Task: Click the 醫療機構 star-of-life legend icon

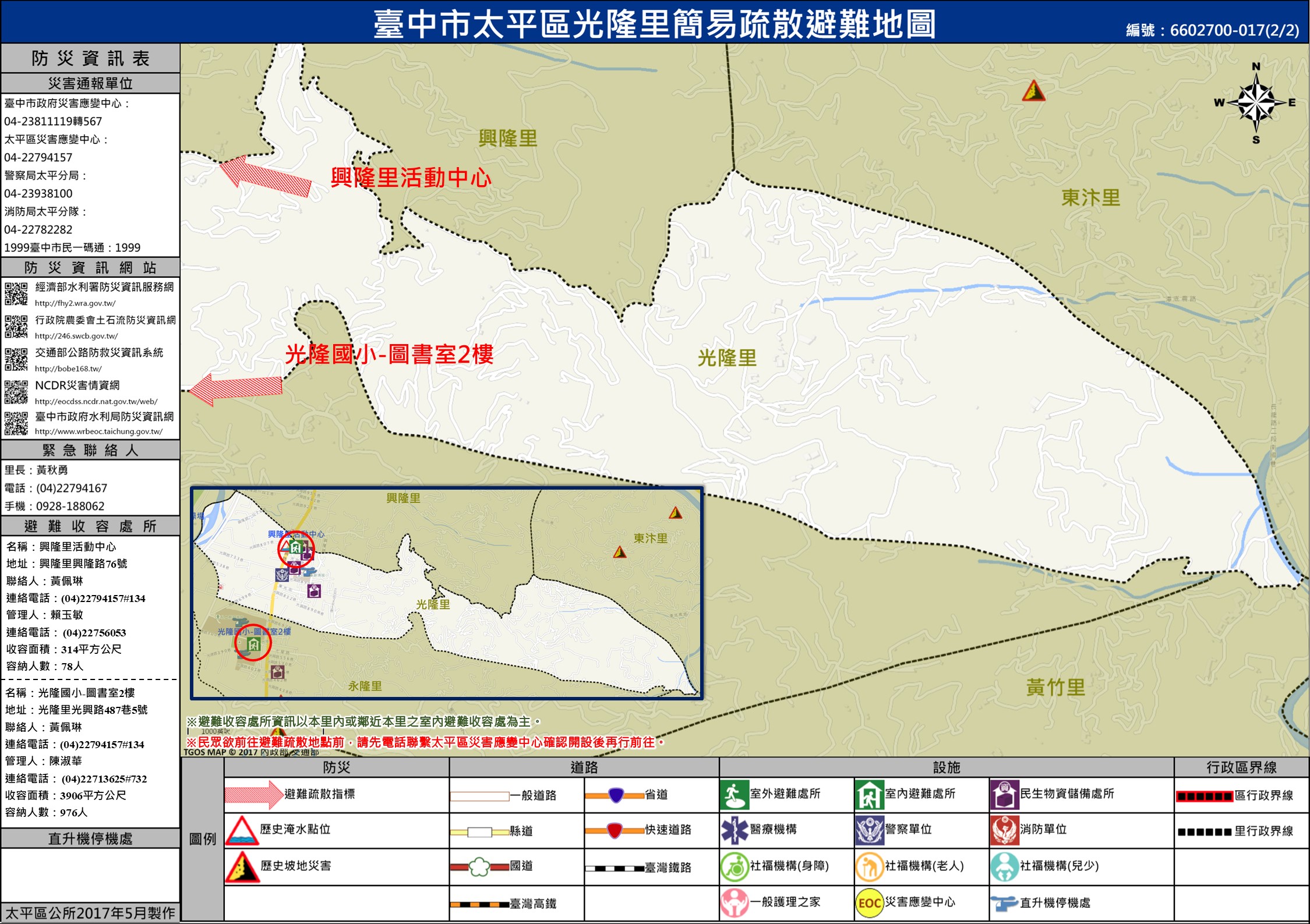Action: pos(734,830)
